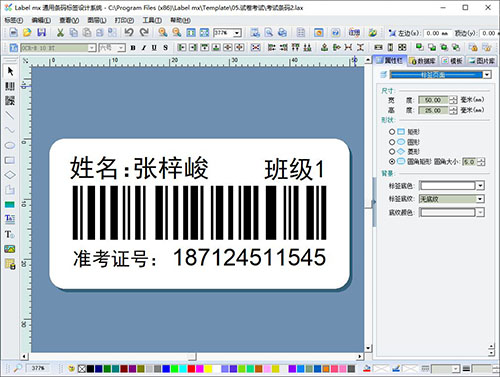This screenshot has height=377, width=500.
Task: Toggle Bold text formatting
Action: pos(133,48)
